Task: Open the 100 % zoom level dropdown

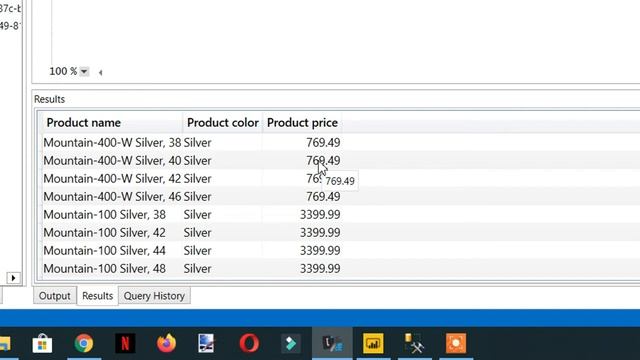Action: [84, 71]
